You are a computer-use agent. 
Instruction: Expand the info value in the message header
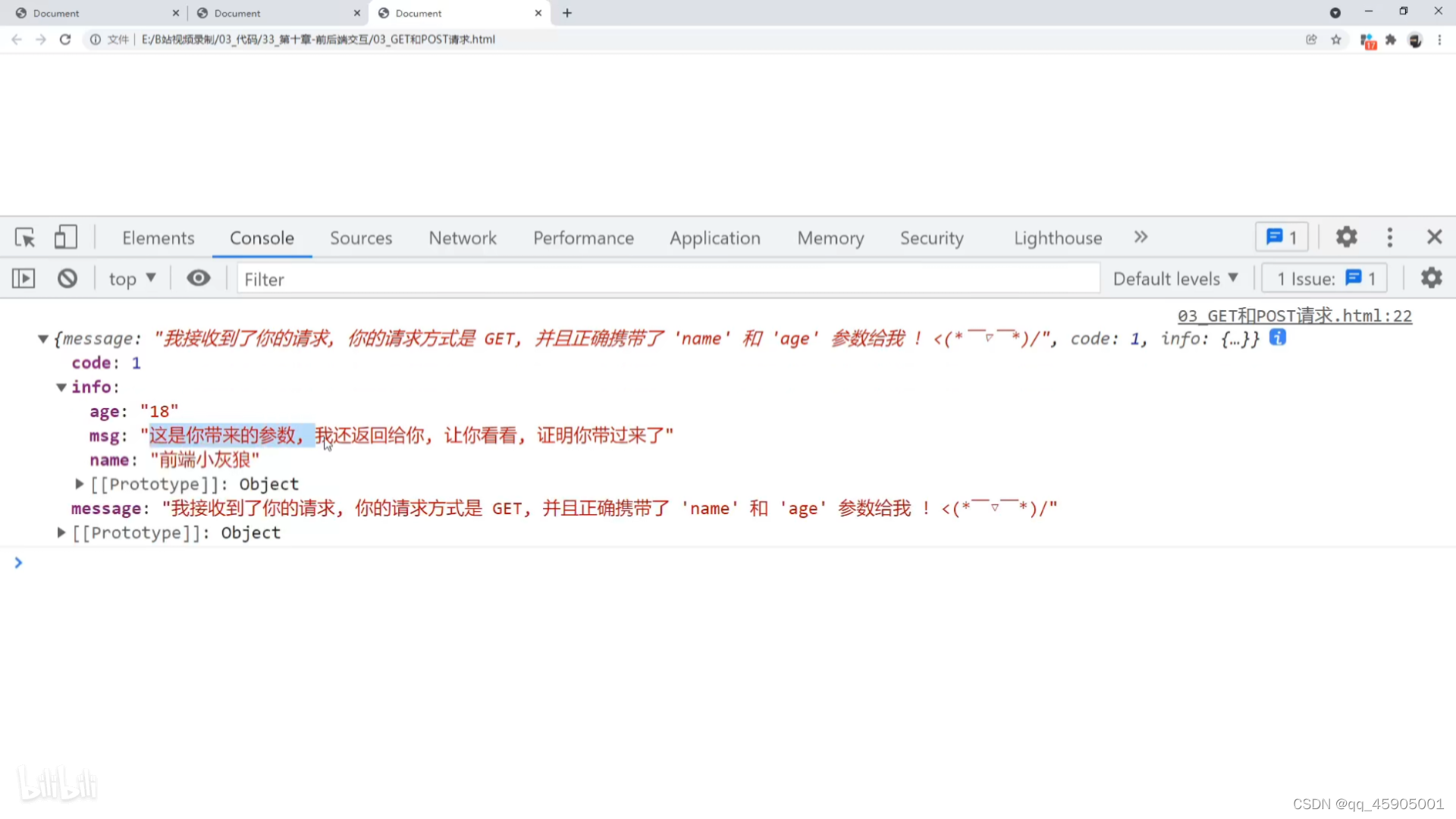tap(1238, 339)
